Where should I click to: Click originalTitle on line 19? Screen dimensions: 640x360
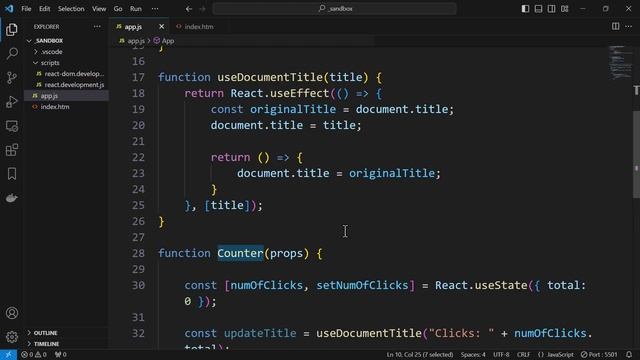click(293, 109)
